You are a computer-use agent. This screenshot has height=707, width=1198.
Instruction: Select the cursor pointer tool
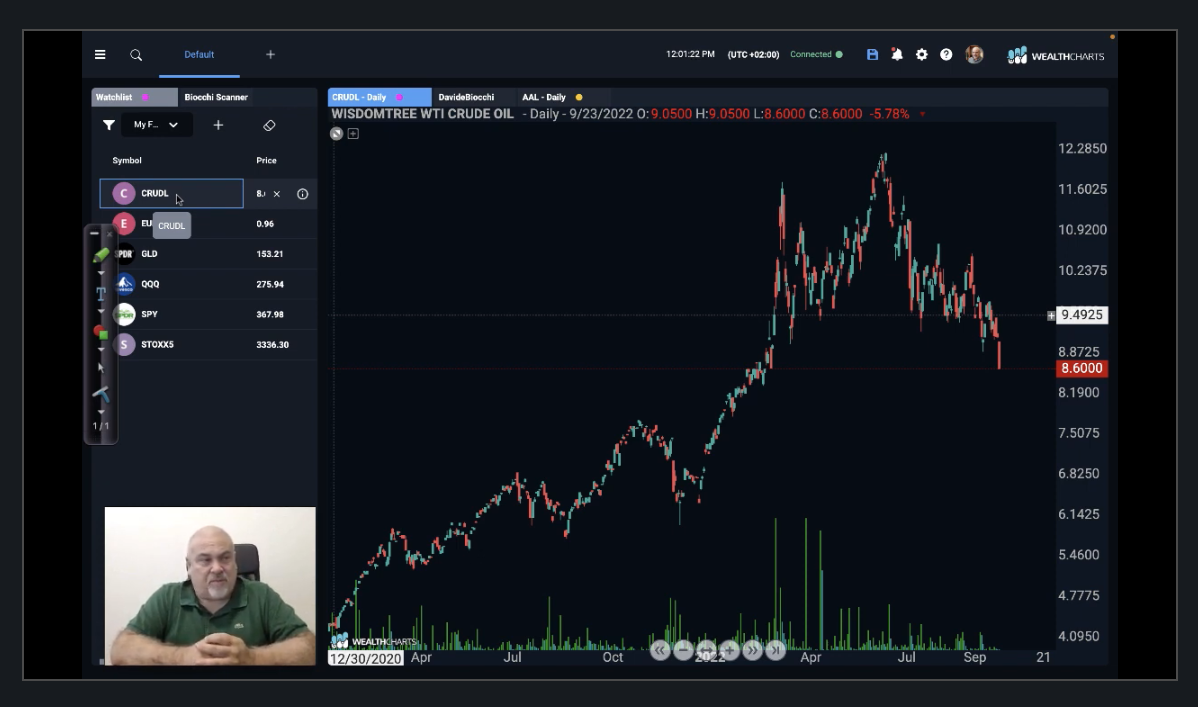101,368
